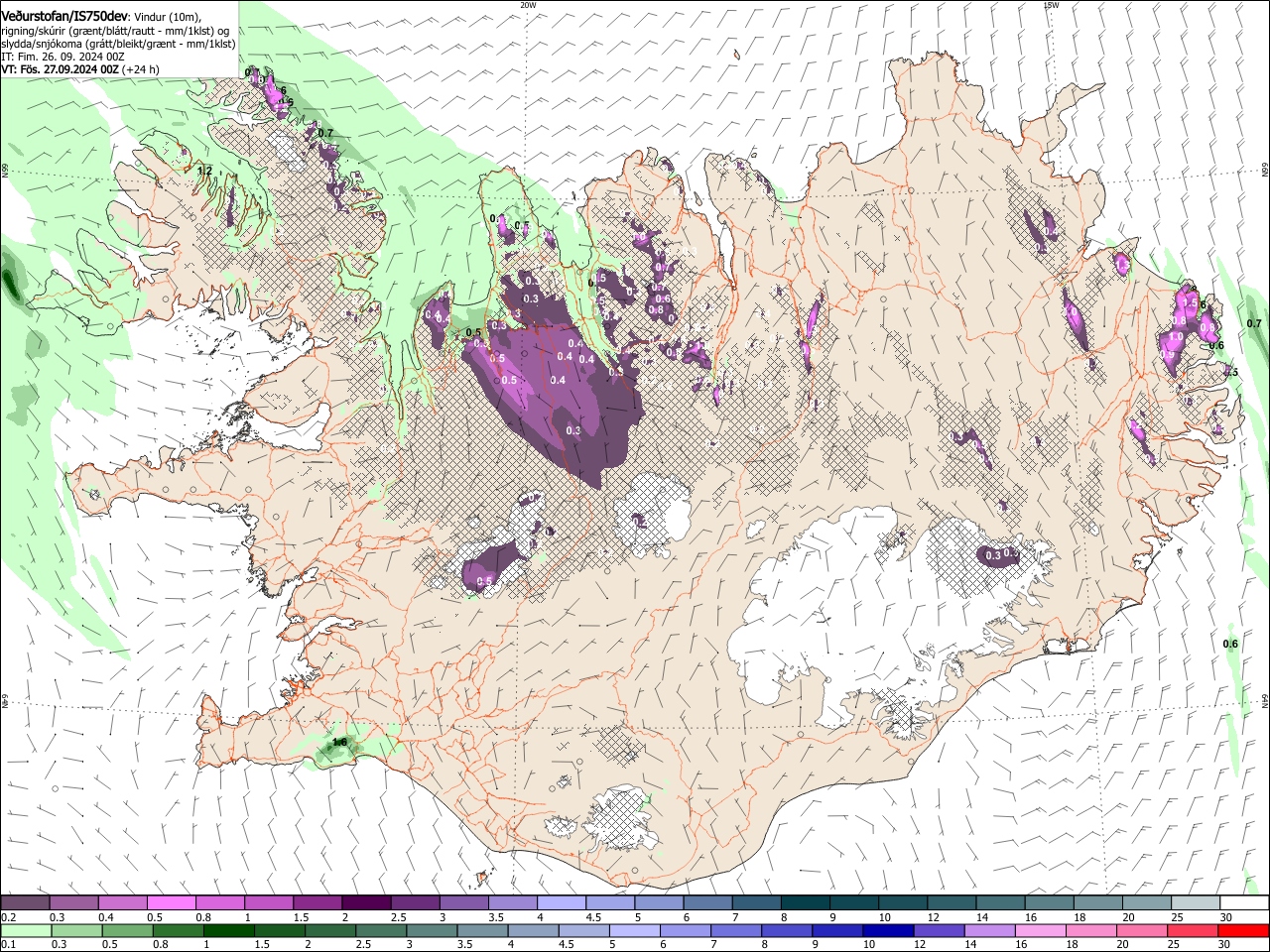The image size is (1270, 952).
Task: Select the dark green swatch labeled 1 in bottom legend
Action: [x=228, y=930]
